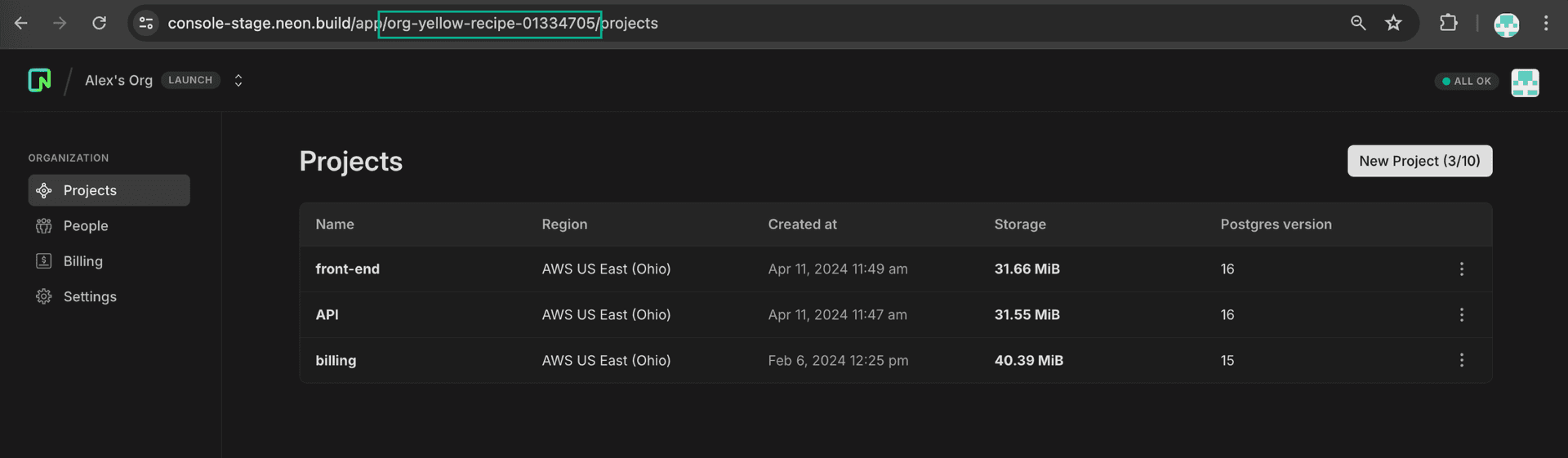
Task: Open the front-end project
Action: 347,269
